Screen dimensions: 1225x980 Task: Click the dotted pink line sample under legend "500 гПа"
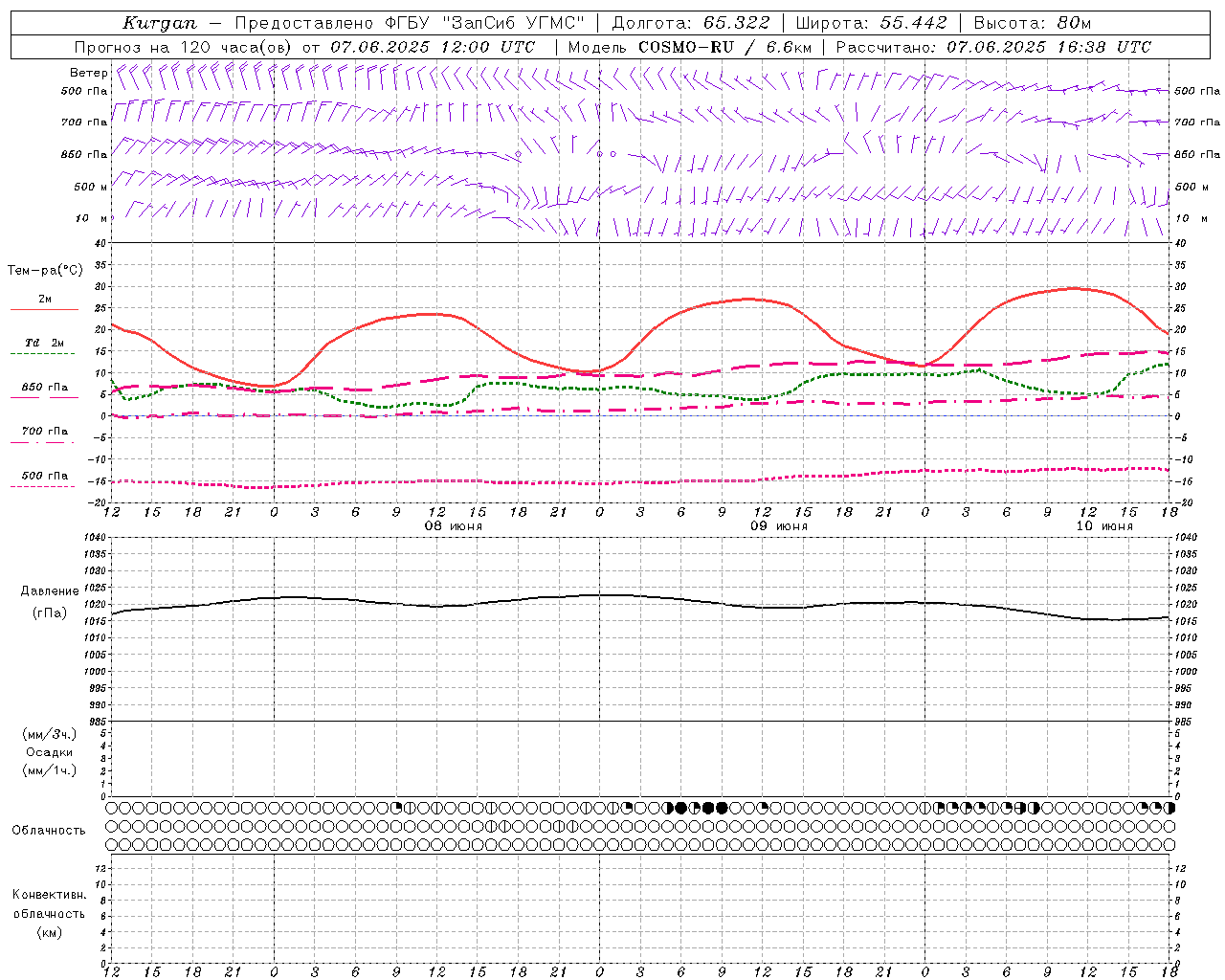coord(43,486)
